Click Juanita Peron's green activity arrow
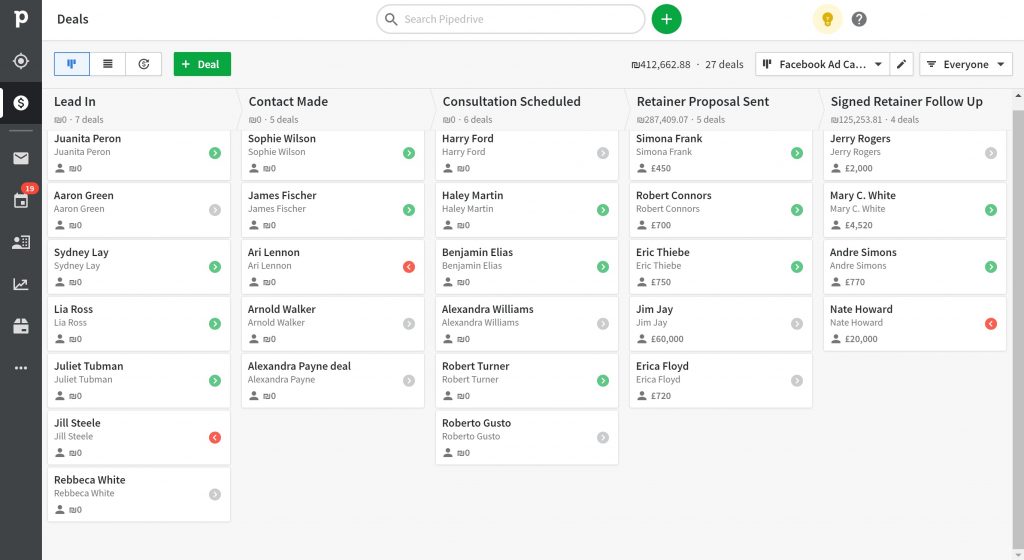The height and width of the screenshot is (560, 1024). (215, 153)
